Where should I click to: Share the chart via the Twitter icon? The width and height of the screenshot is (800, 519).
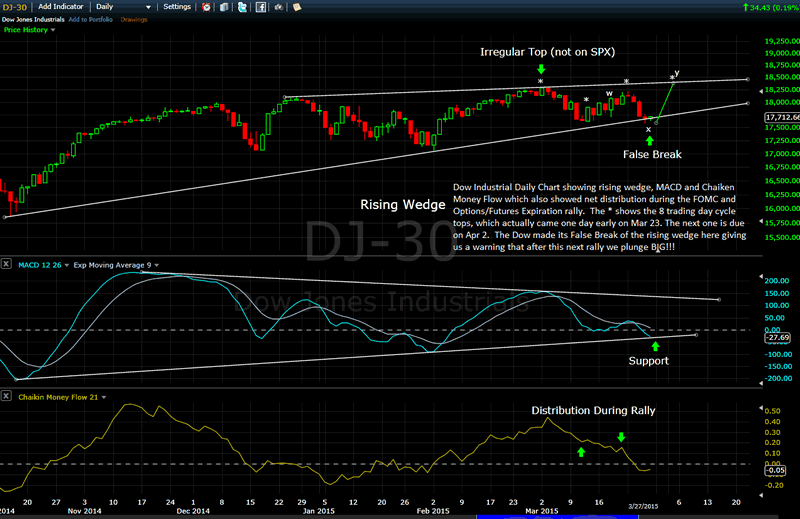pyautogui.click(x=241, y=7)
